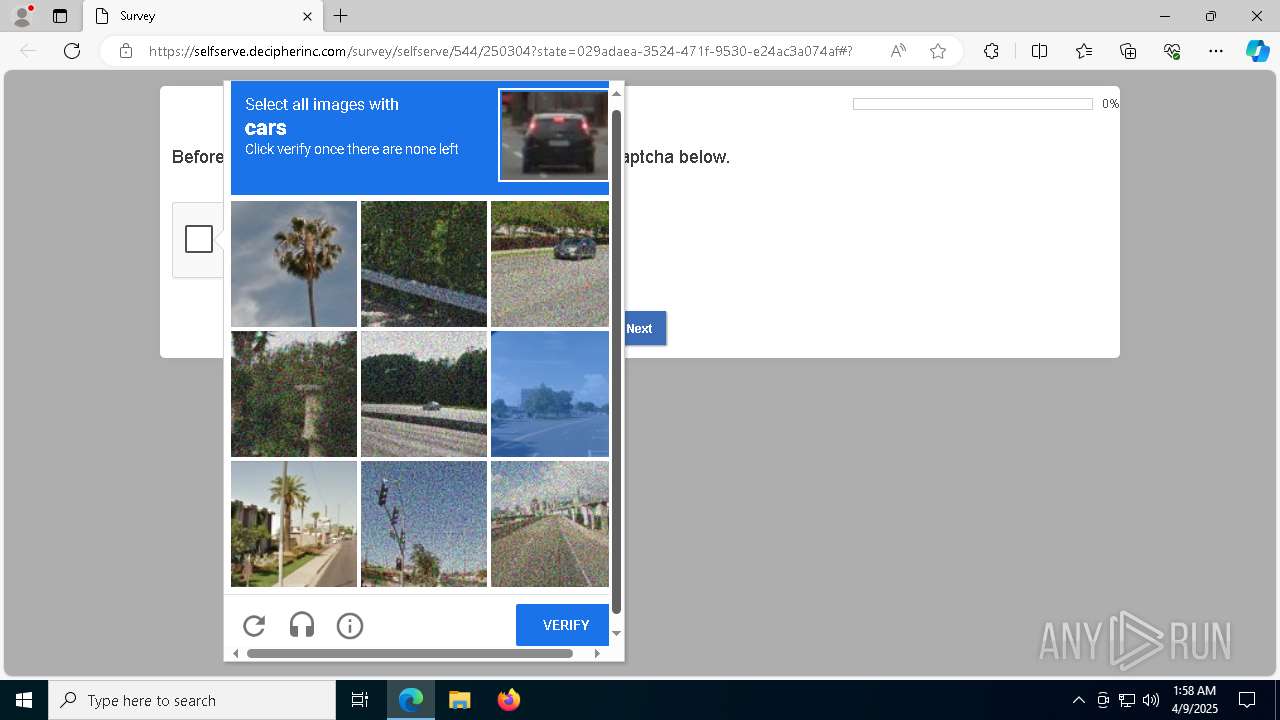Screen dimensions: 1280x720
Task: Select the tile with a distant car on highway
Action: coord(424,394)
